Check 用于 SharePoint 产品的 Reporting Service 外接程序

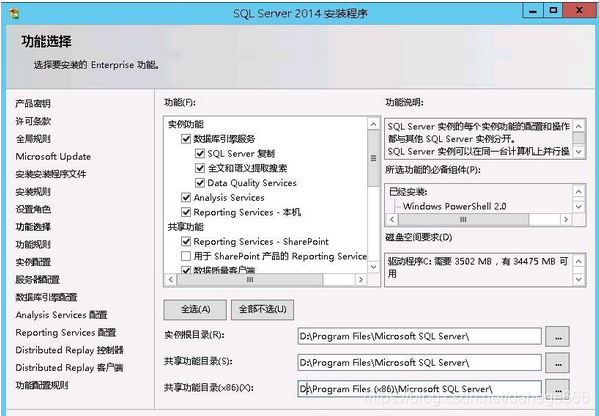[x=186, y=256]
